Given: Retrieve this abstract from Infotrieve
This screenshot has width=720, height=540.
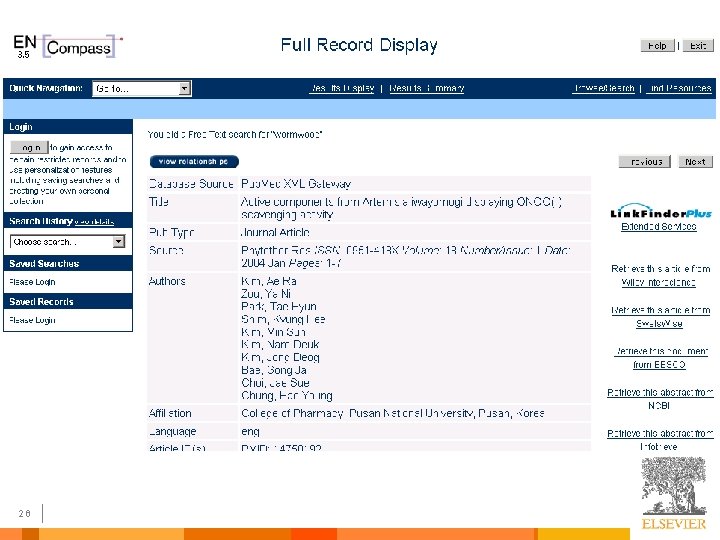Looking at the screenshot, I should [x=660, y=440].
